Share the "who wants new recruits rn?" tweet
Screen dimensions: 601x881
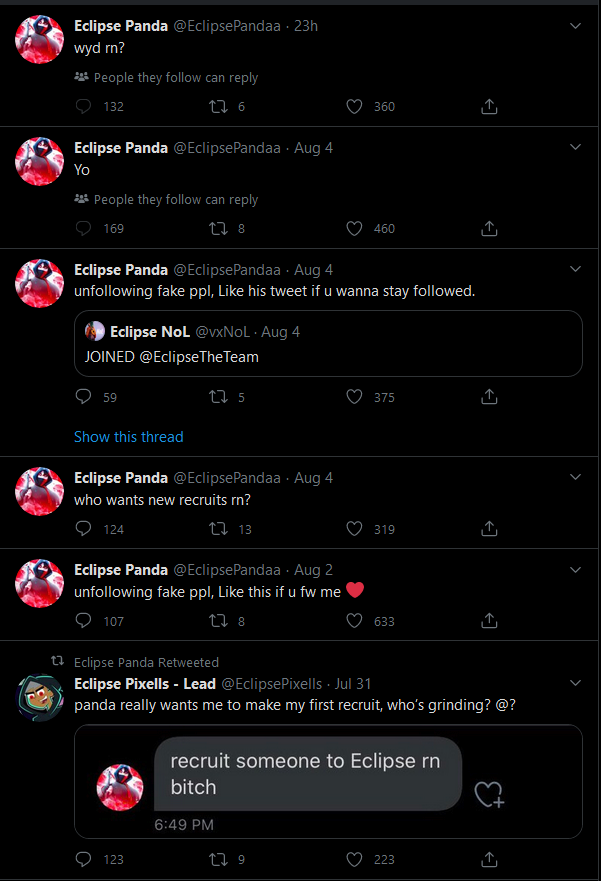(x=489, y=529)
